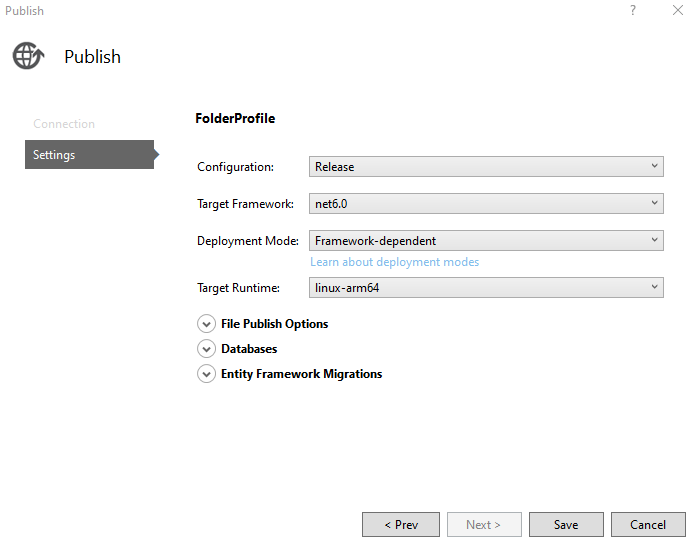Expand the Databases section label
The image size is (692, 542).
[x=249, y=349]
